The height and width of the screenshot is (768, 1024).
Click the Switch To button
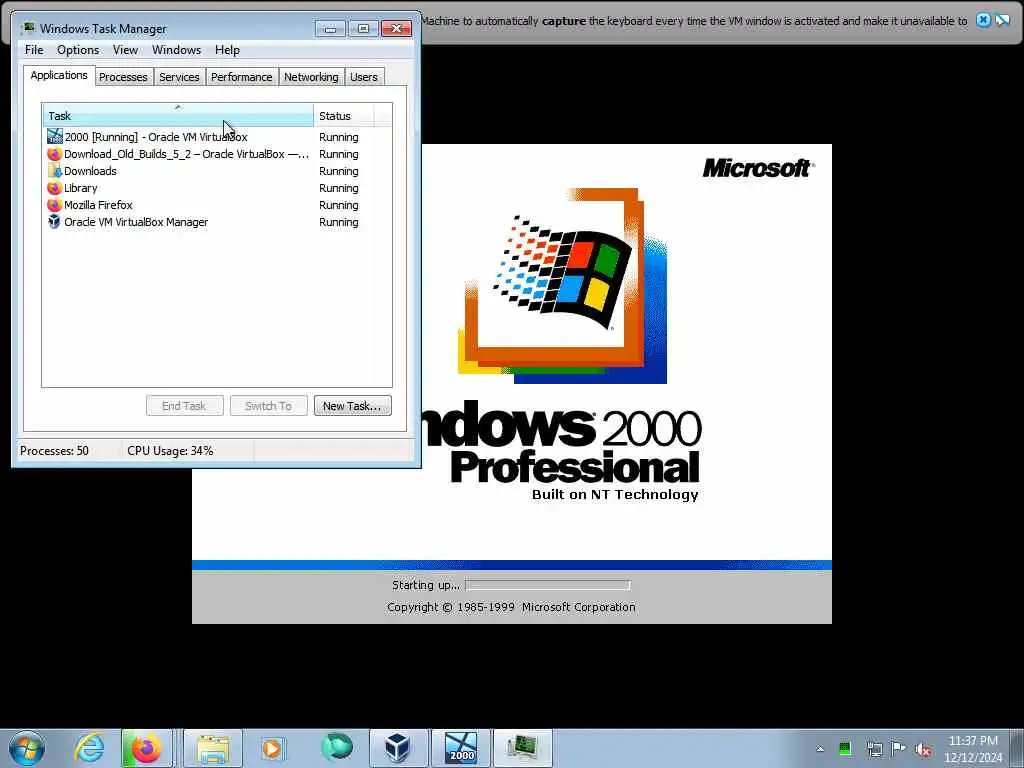pyautogui.click(x=268, y=406)
